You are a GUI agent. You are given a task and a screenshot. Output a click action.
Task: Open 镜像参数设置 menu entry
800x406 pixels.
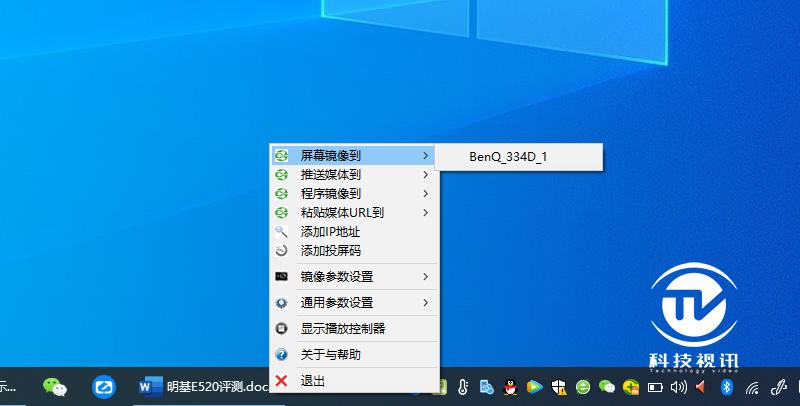352,277
